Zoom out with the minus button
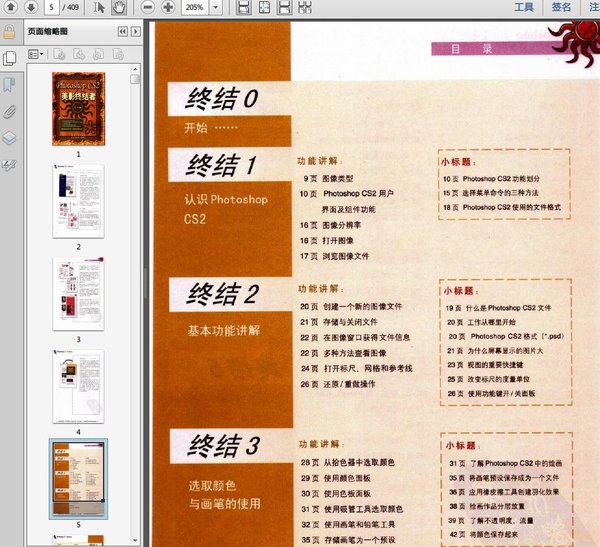The width and height of the screenshot is (600, 547). click(x=148, y=7)
